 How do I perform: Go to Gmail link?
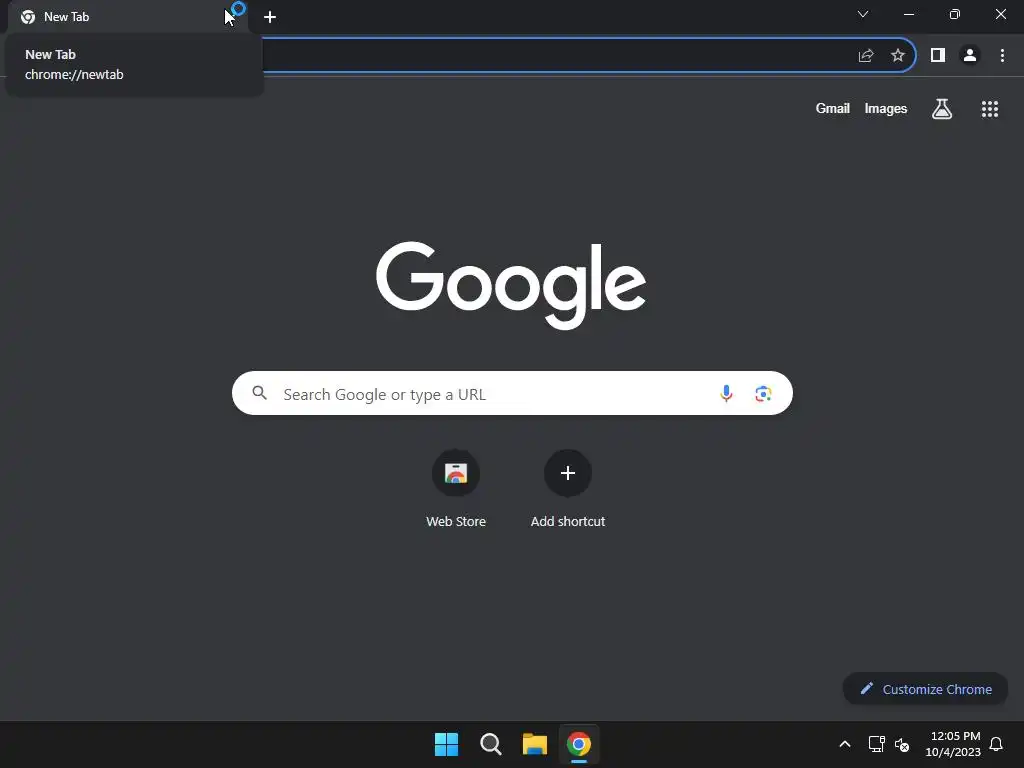pyautogui.click(x=833, y=108)
